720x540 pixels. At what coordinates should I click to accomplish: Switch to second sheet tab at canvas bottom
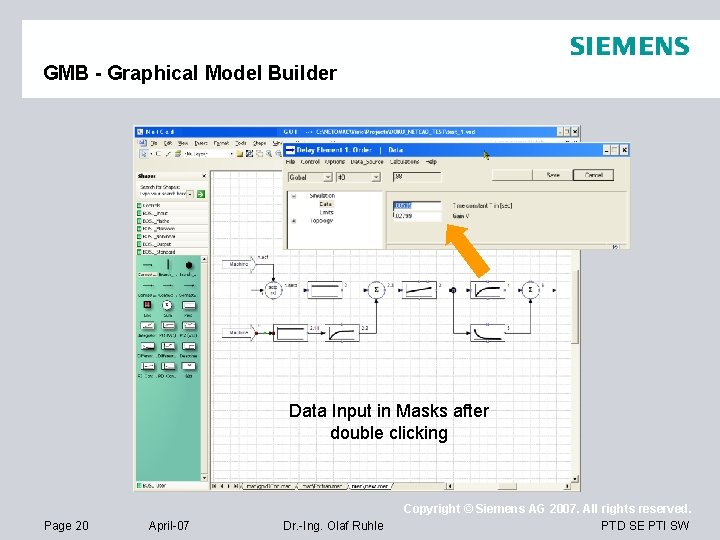pos(321,486)
